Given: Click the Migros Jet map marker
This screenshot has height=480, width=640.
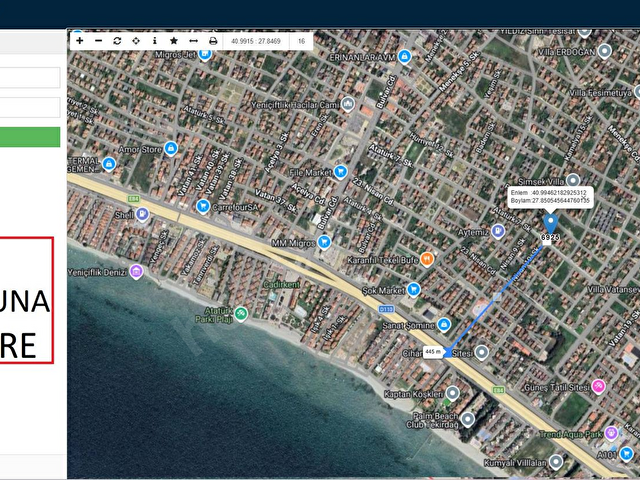Looking at the screenshot, I should pyautogui.click(x=205, y=53).
